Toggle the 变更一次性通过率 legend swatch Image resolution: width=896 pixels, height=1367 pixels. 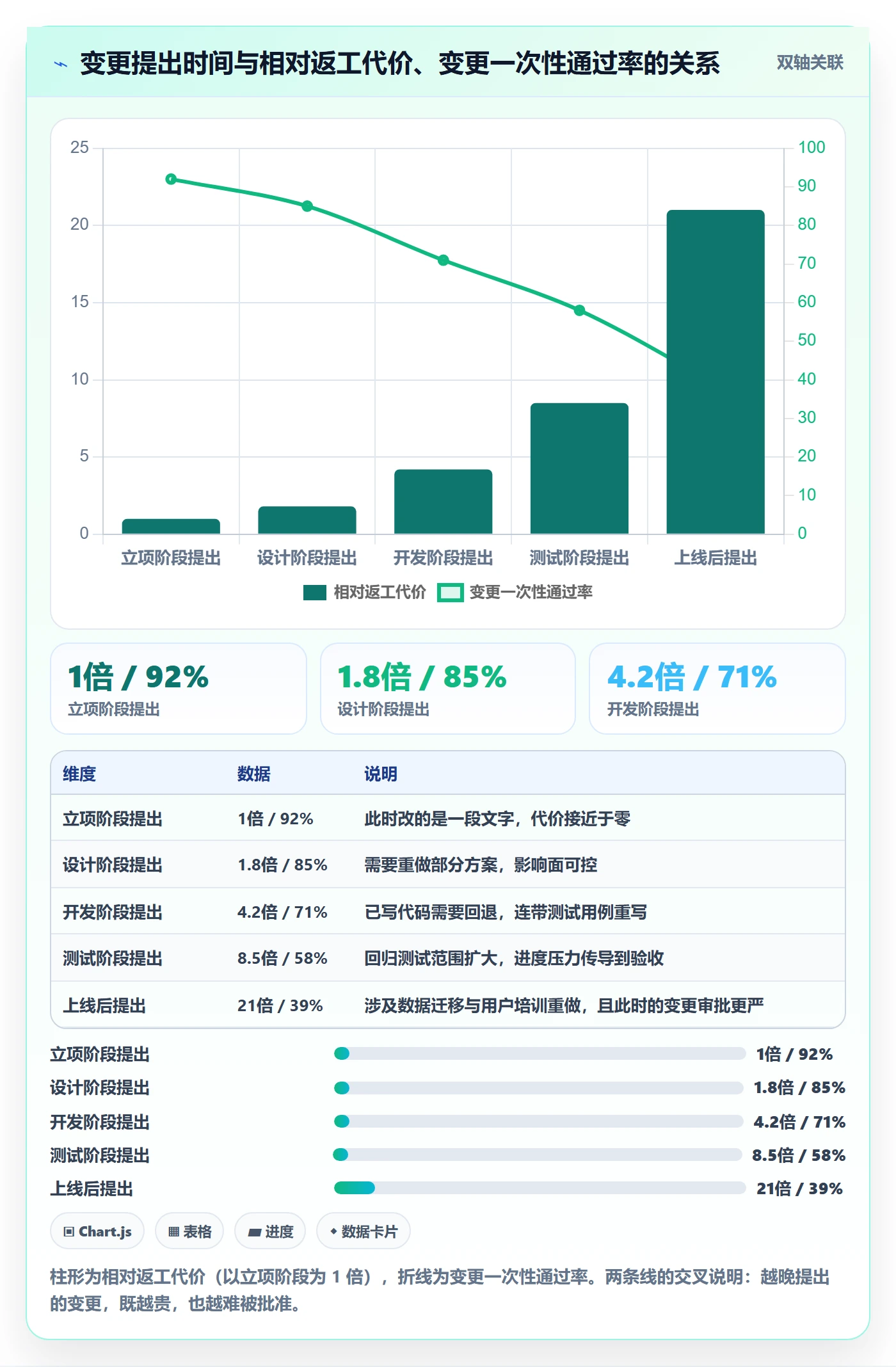coord(450,593)
